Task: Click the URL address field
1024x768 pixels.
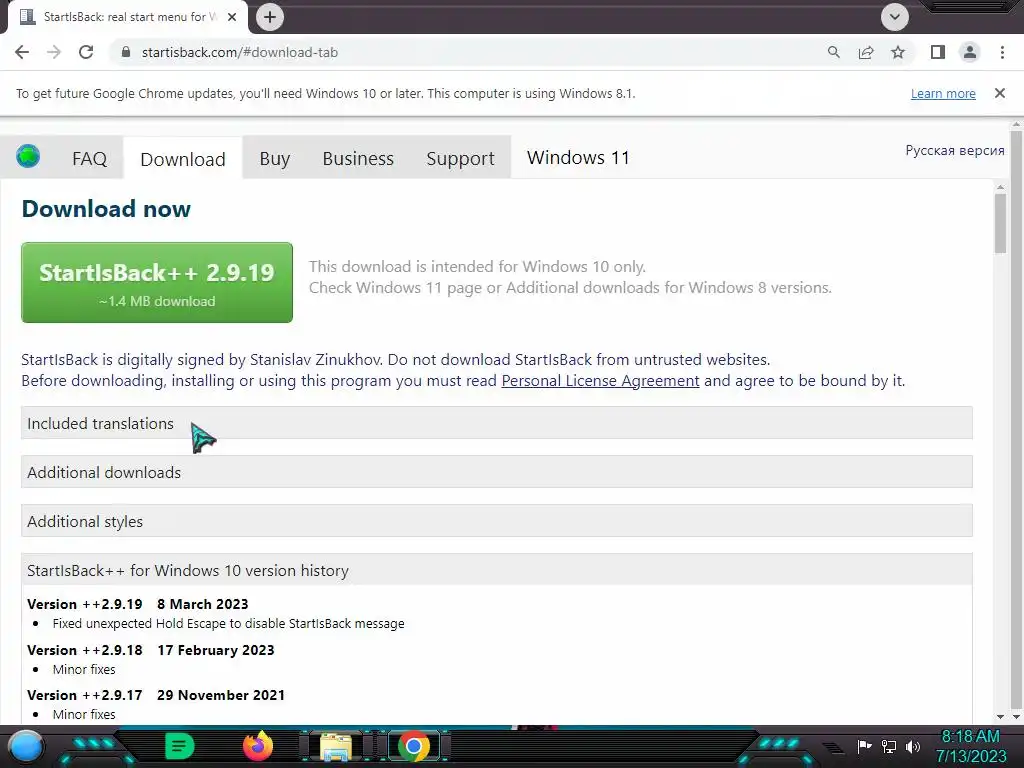Action: click(x=470, y=52)
